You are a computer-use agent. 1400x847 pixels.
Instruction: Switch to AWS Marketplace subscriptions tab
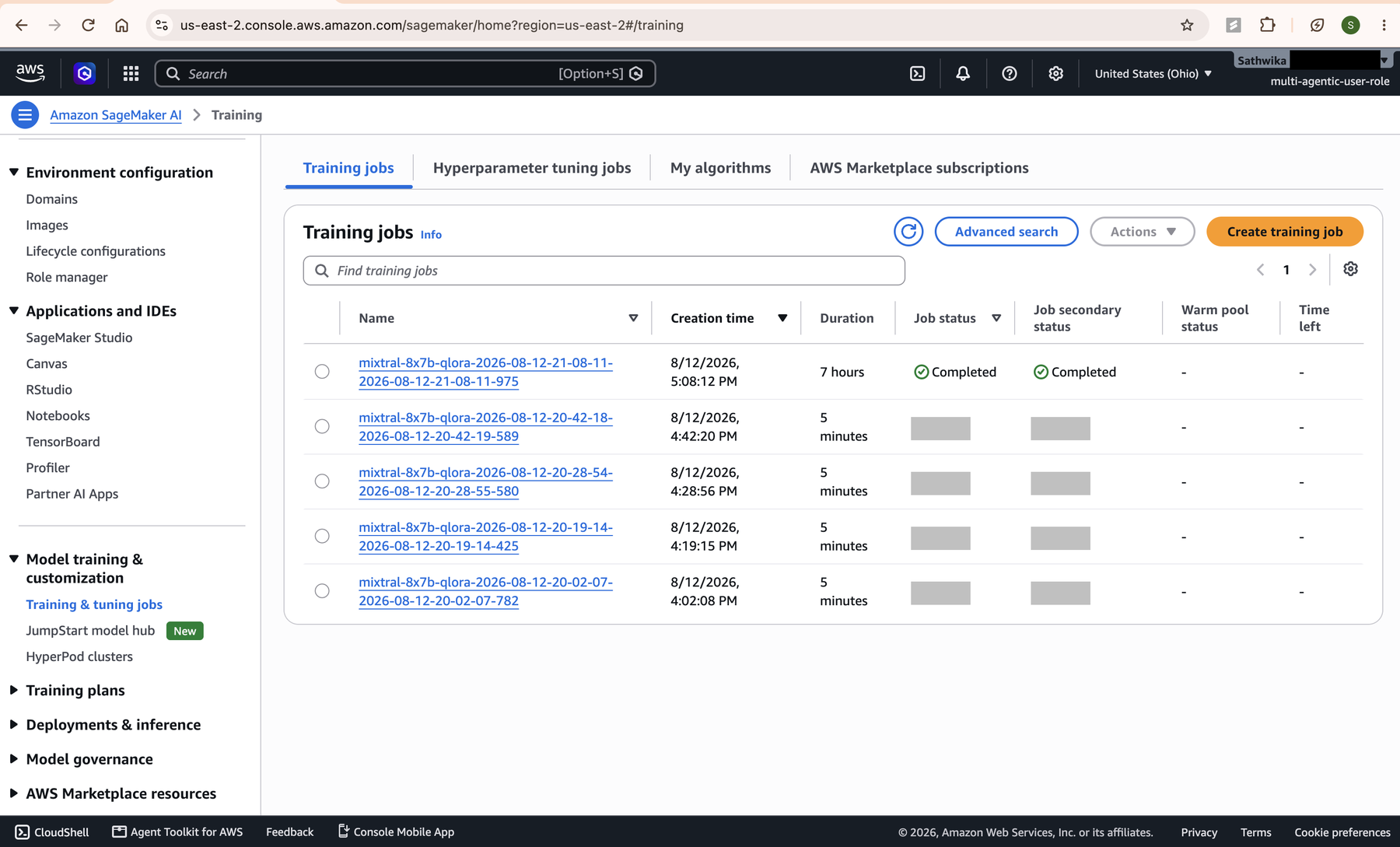click(x=919, y=168)
